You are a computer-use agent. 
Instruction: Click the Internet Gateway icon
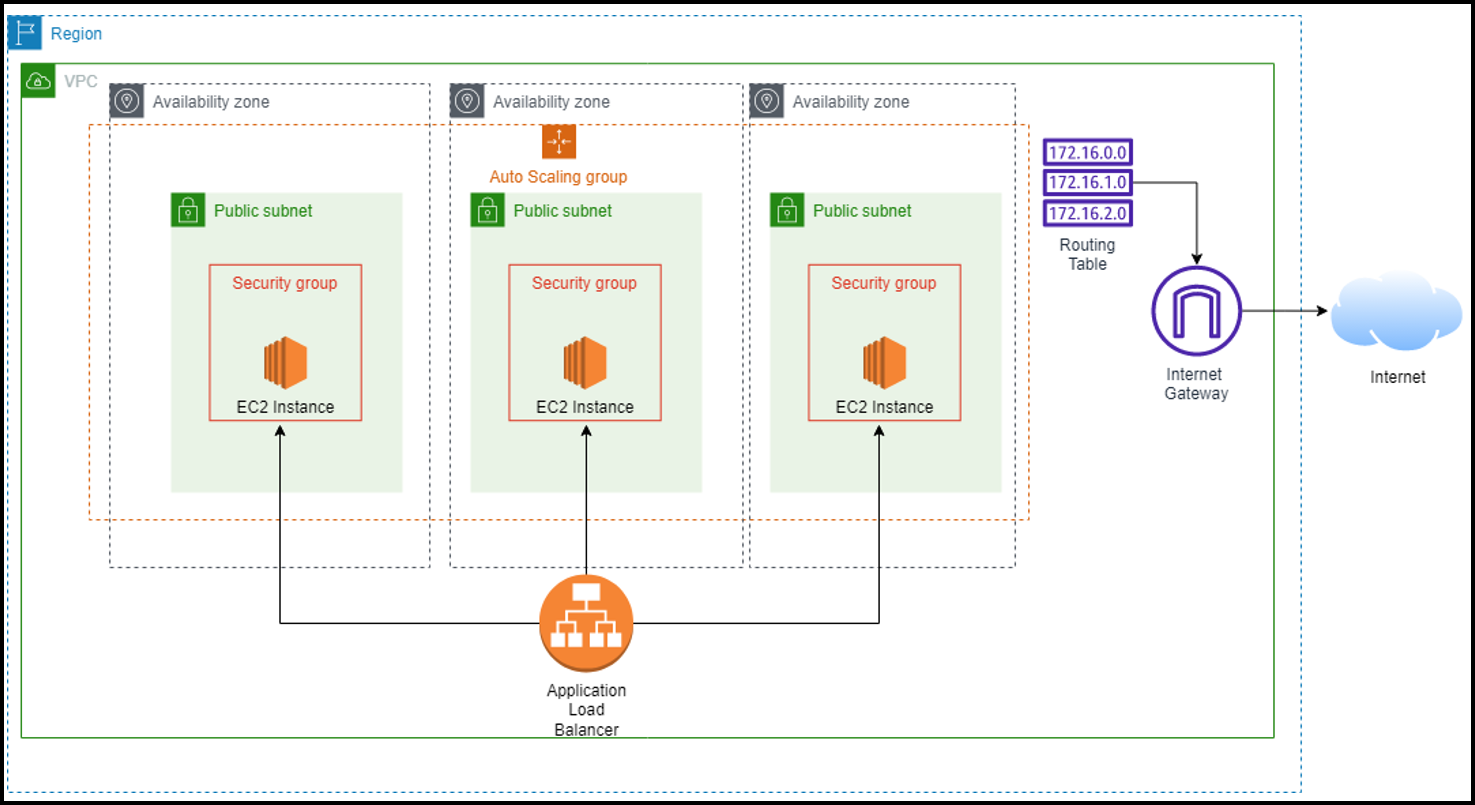1196,311
